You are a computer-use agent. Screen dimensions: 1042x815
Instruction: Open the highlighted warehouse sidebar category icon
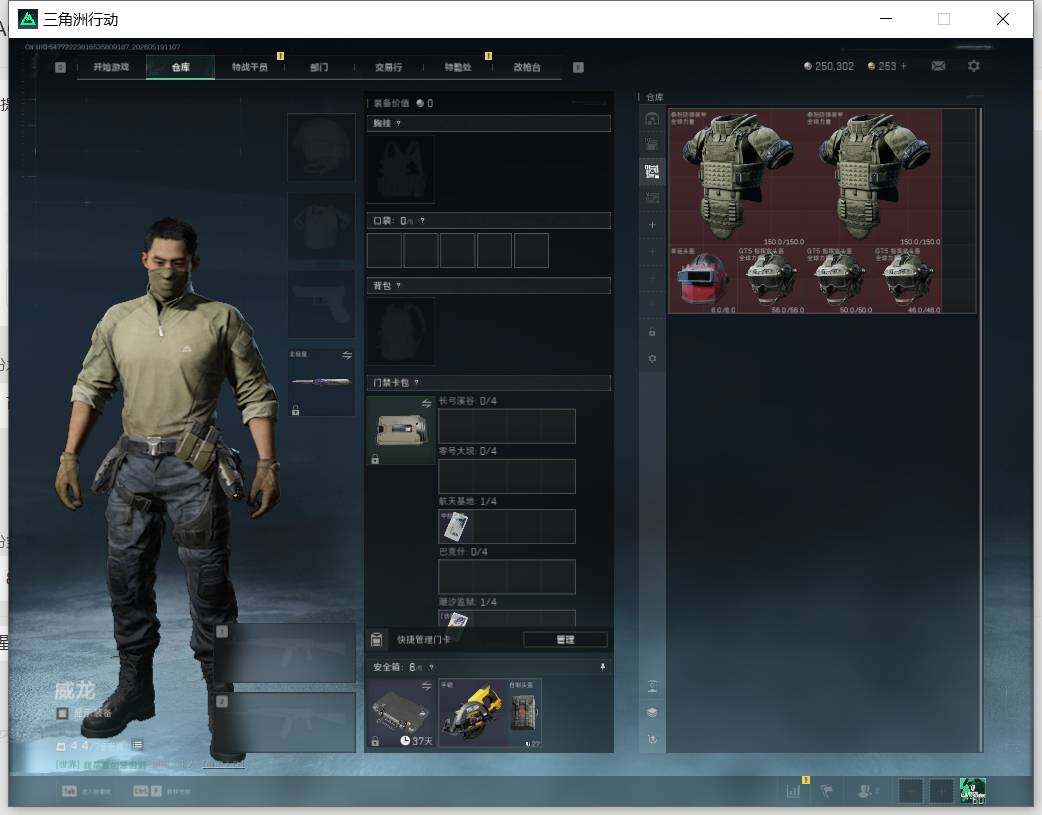click(652, 172)
